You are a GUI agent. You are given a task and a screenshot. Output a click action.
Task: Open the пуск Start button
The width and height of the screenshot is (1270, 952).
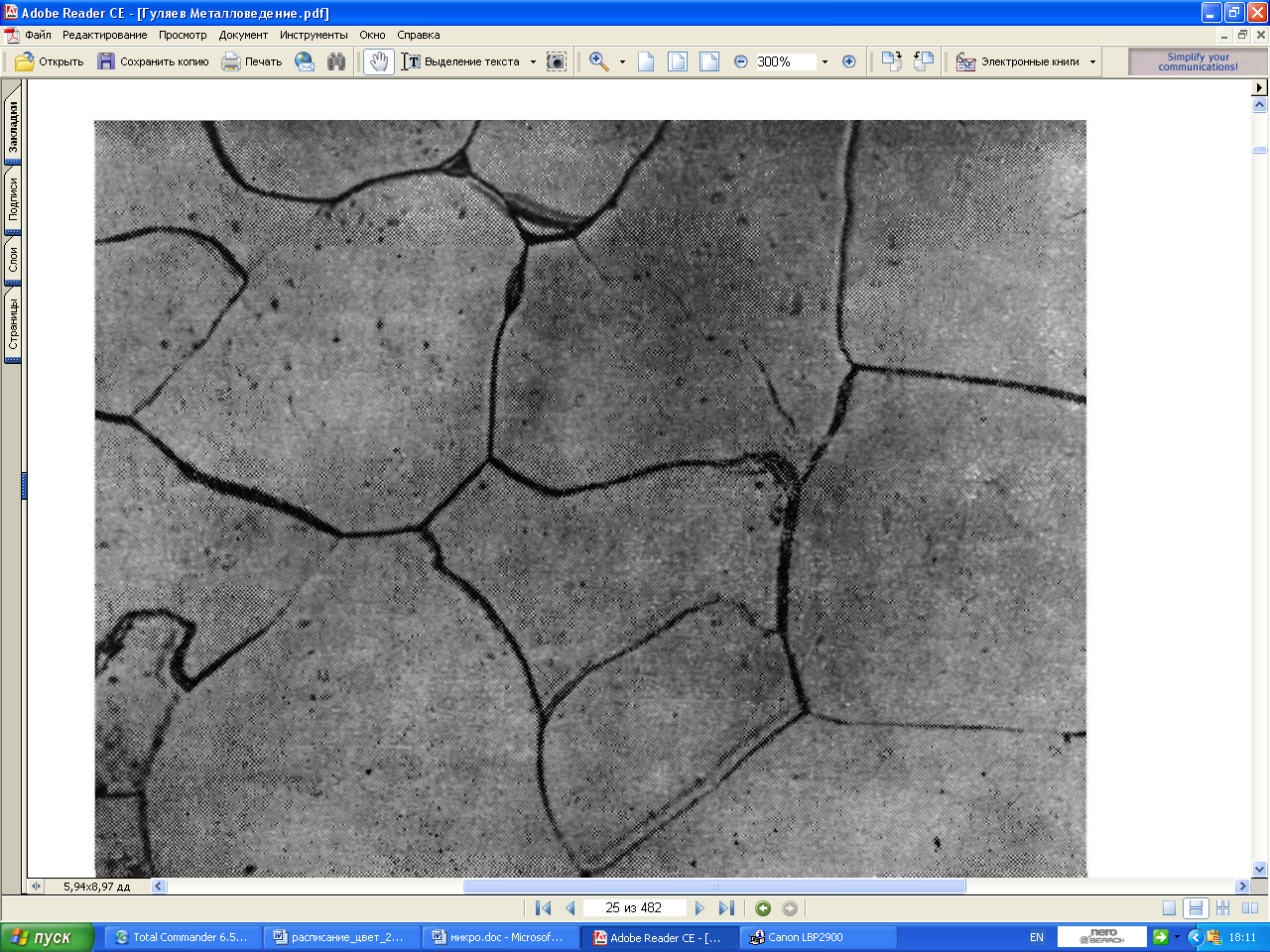pos(47,937)
